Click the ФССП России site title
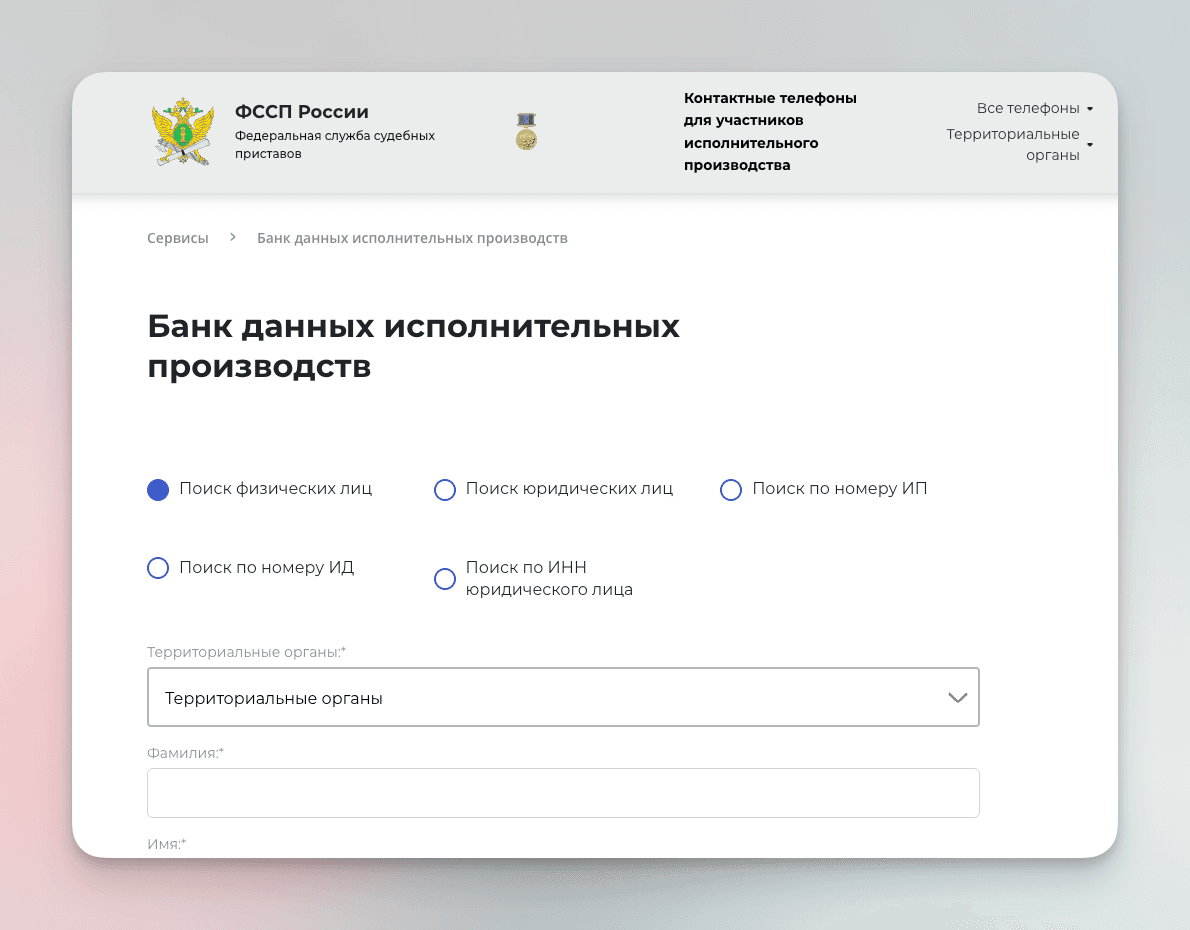 pyautogui.click(x=300, y=111)
